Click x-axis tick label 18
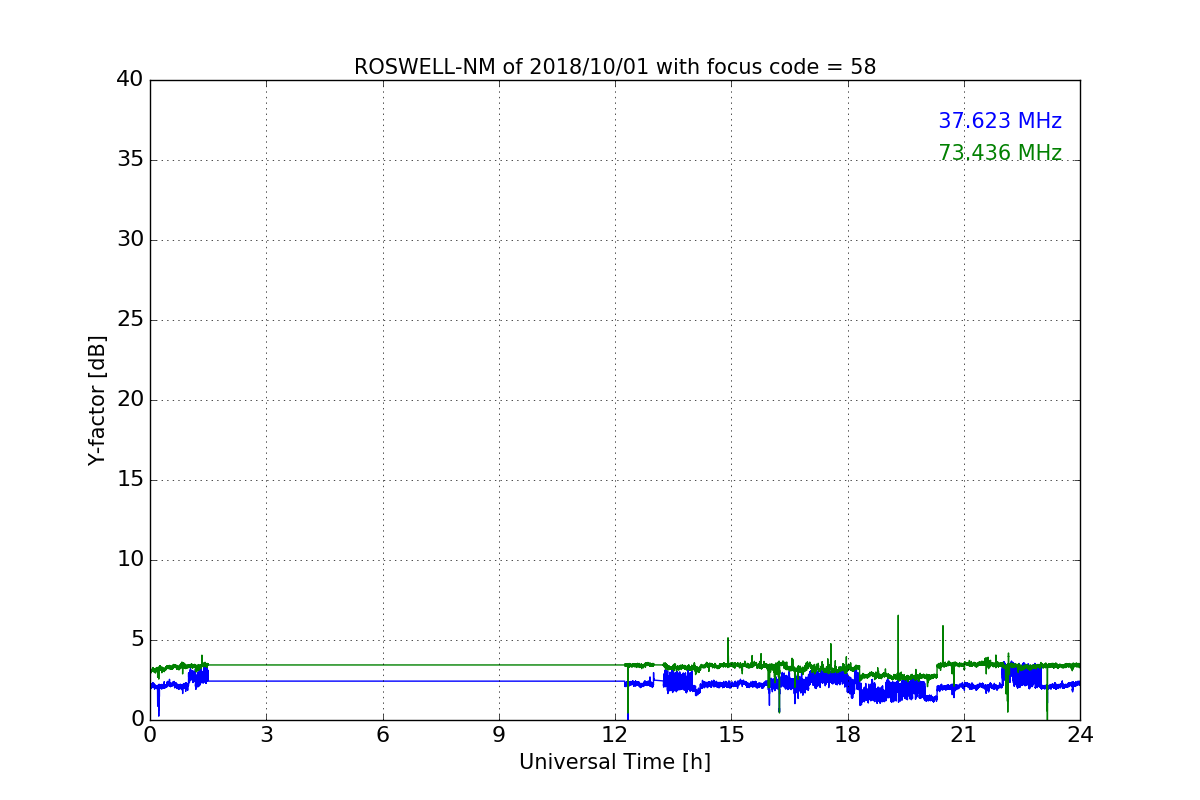Screen dimensions: 1200x800 click(848, 734)
